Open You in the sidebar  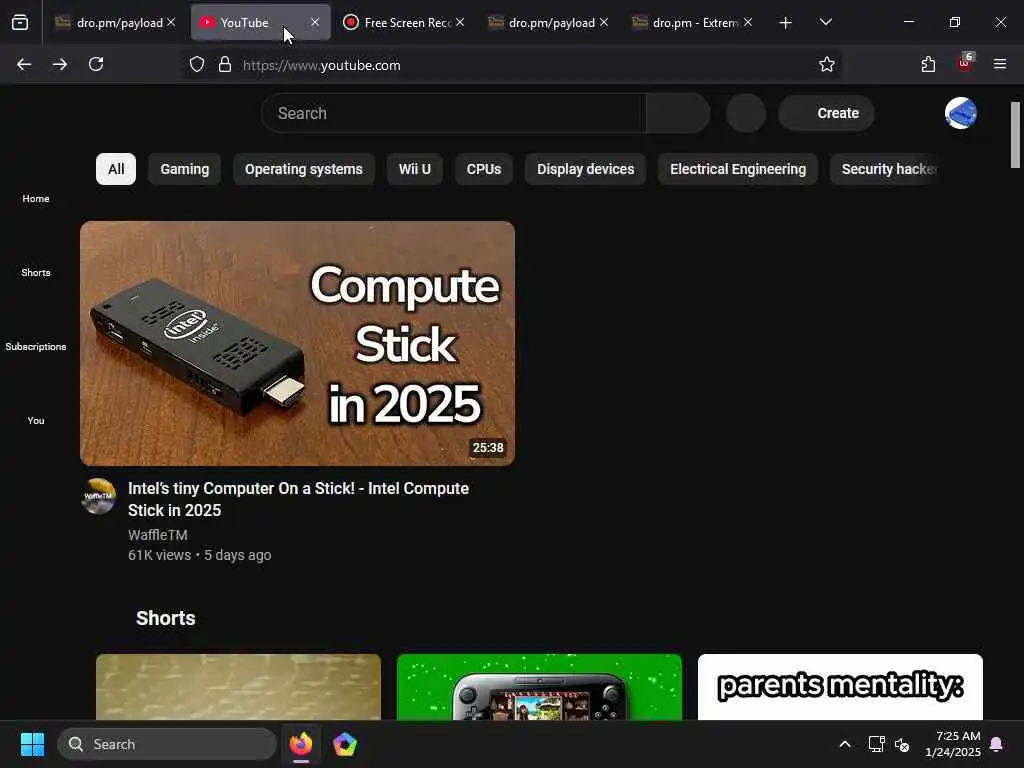point(36,421)
